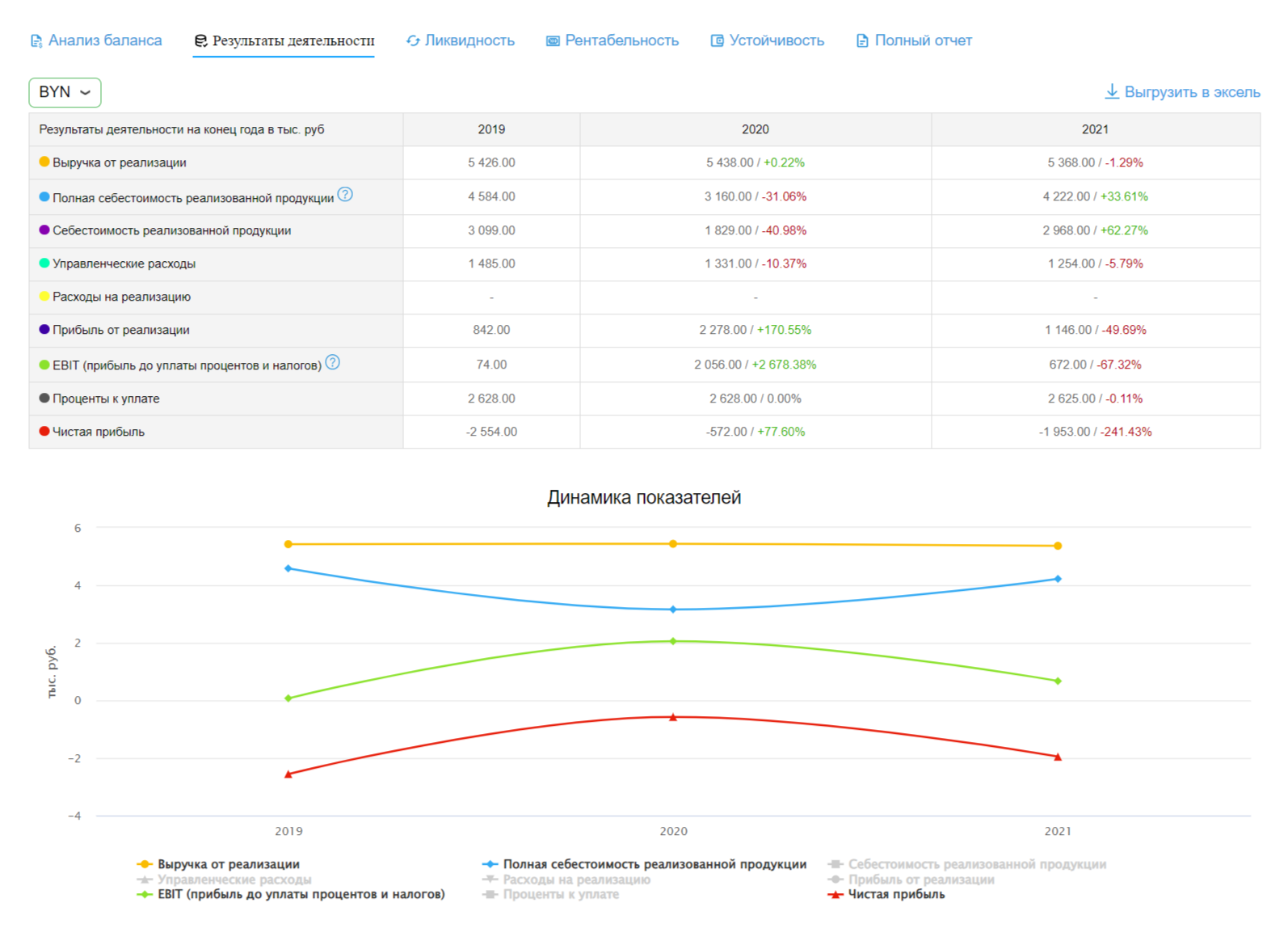Open the Результаты деятельности tab
The width and height of the screenshot is (1288, 949).
(293, 40)
